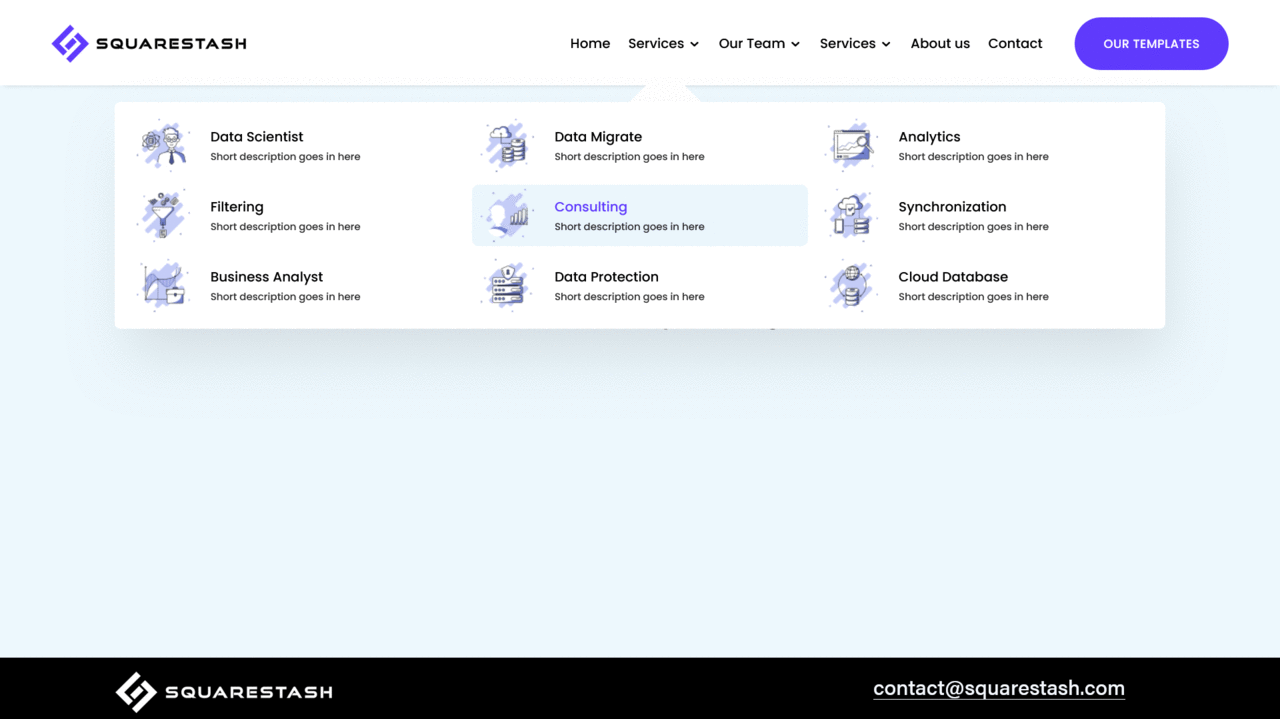1280x720 pixels.
Task: Click the Analytics magnifier chart icon
Action: [851, 145]
